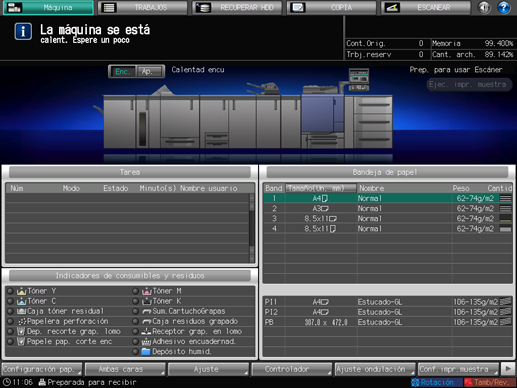Click the Tarea list vertical scrollbar
The width and height of the screenshot is (517, 388).
coord(252,228)
